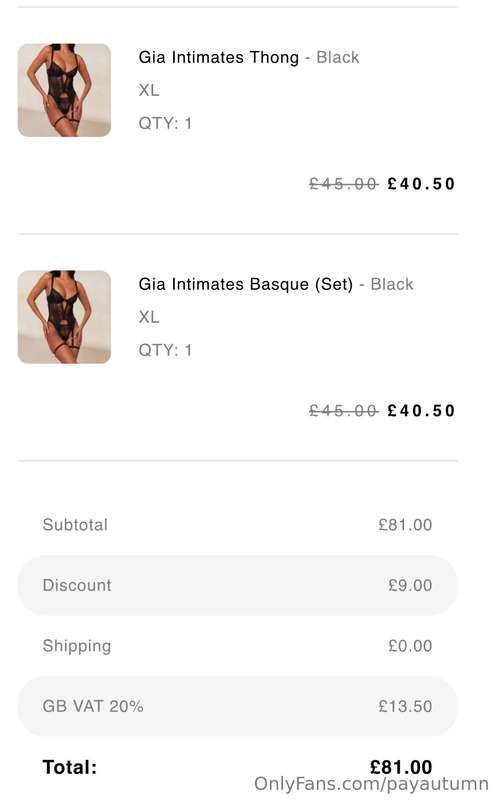Click the Basque discounted price £40.50
This screenshot has width=495, height=800.
(421, 411)
